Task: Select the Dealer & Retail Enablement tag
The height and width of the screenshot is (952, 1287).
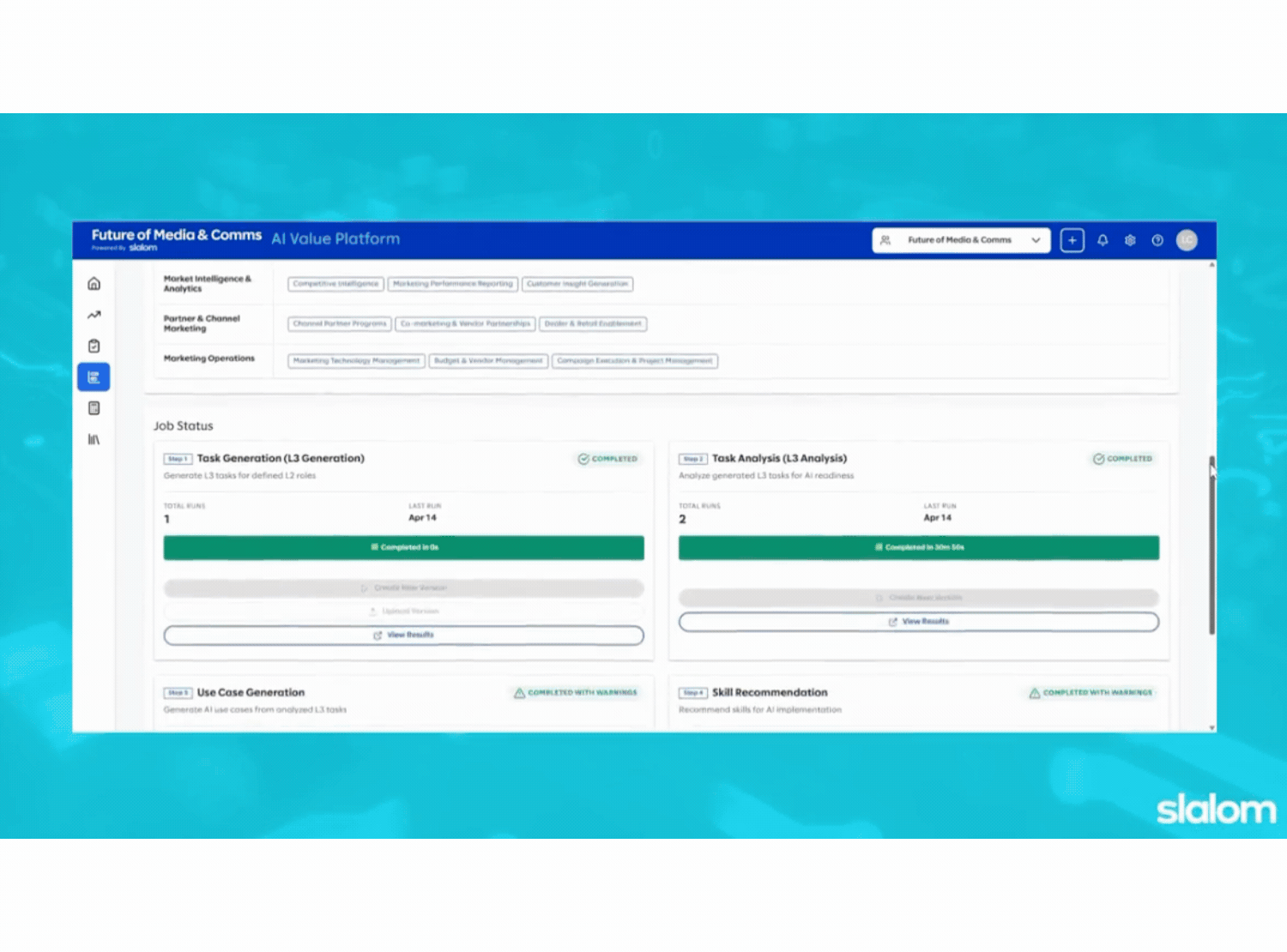Action: coord(593,324)
